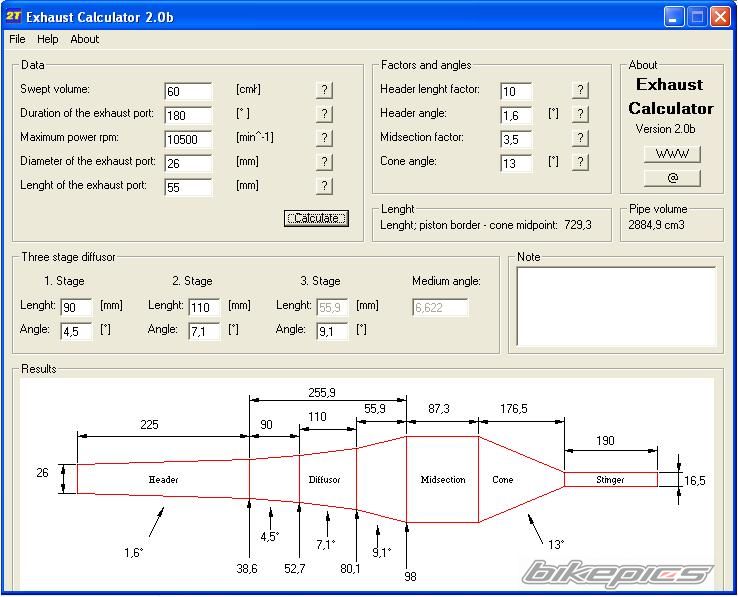Click the 87,3 midsection length dimension
Screen dimensions: 738x597
(x=439, y=409)
